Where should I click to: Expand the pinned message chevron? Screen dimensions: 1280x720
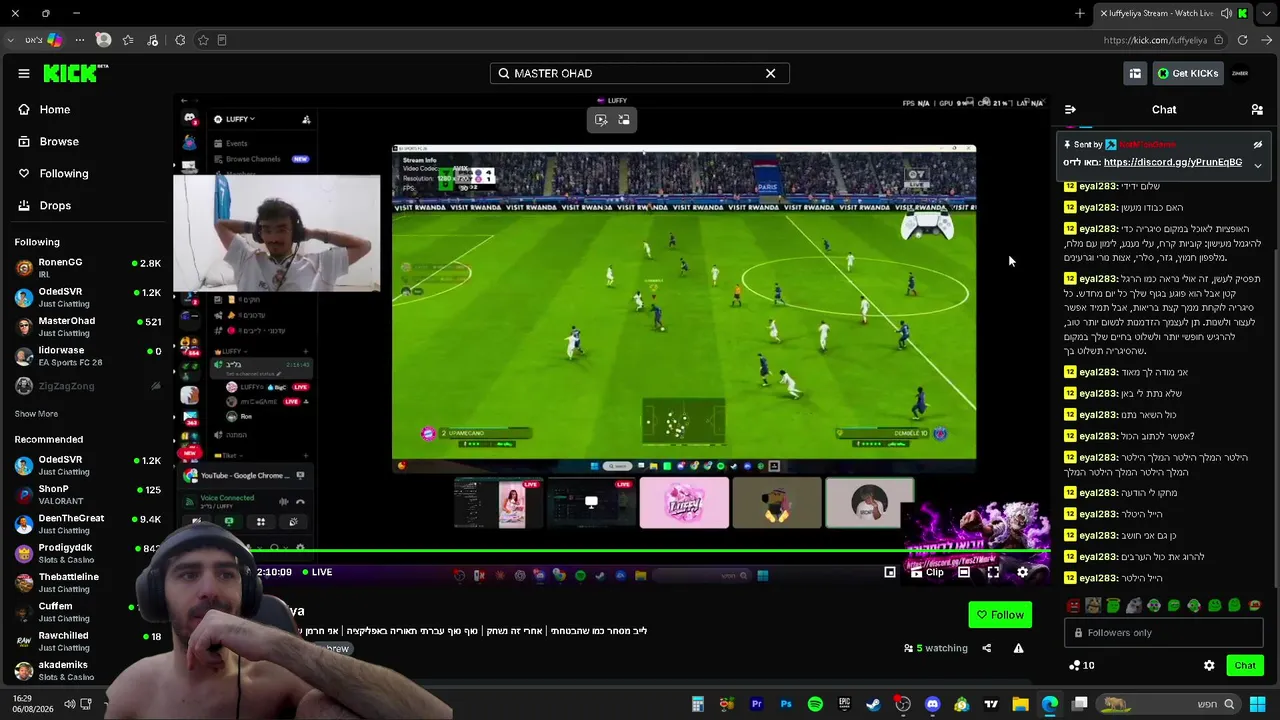pyautogui.click(x=1258, y=164)
